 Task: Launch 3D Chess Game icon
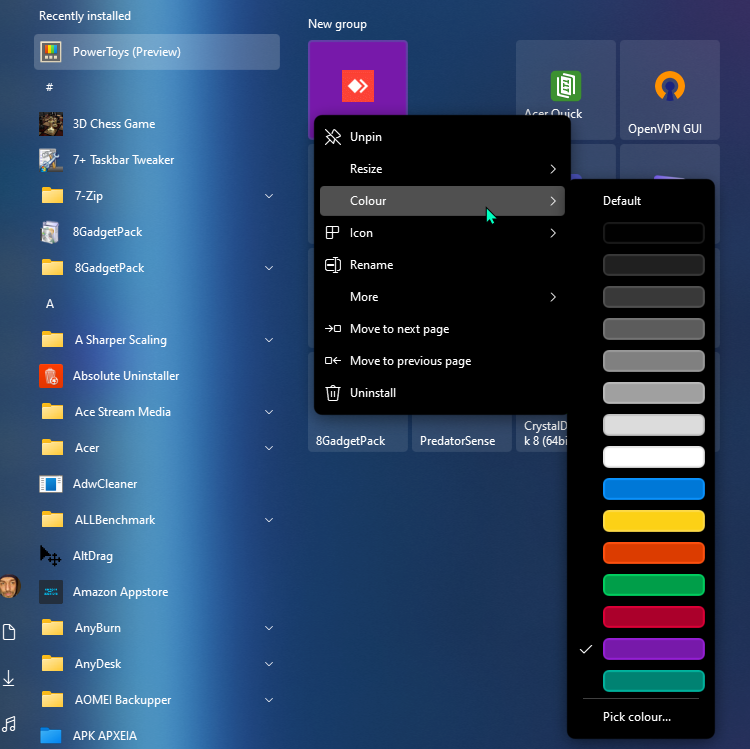click(51, 124)
